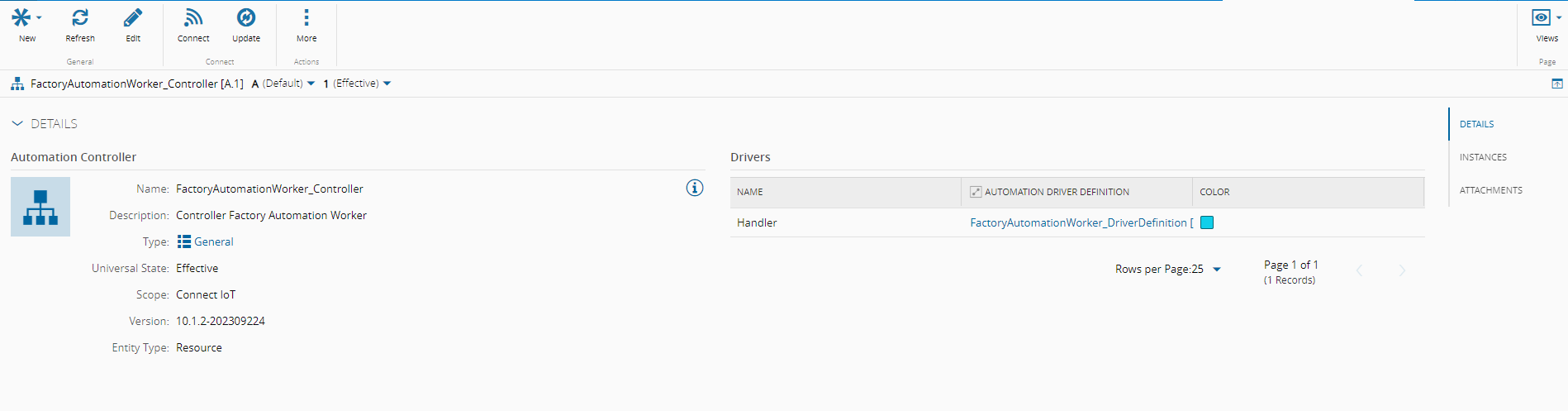Click the controller thumbnail image

(40, 207)
